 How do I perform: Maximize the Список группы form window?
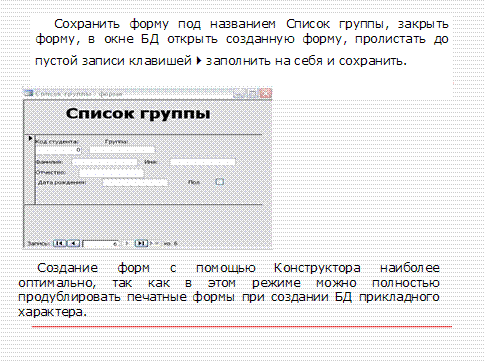[x=252, y=94]
